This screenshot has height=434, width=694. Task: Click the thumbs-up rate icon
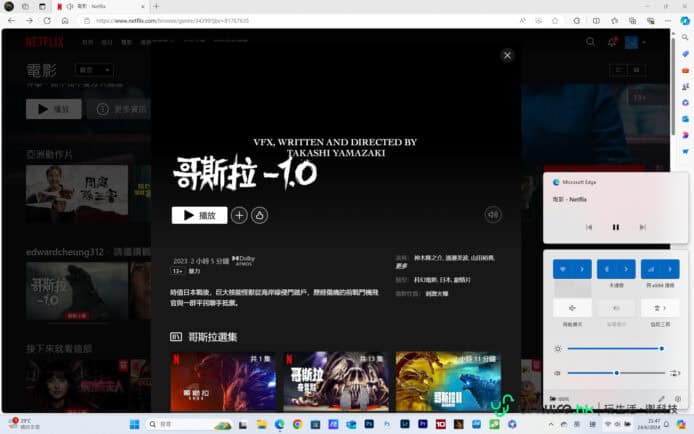pos(258,215)
